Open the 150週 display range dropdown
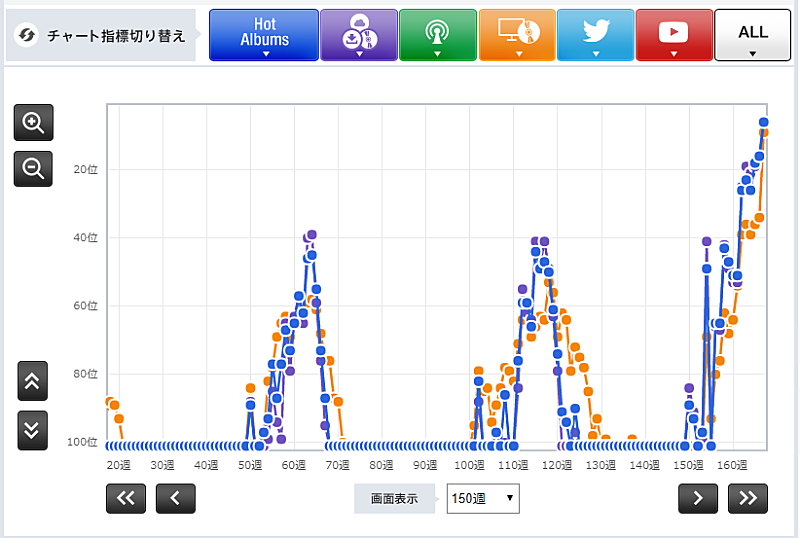The width and height of the screenshot is (800, 538). tap(483, 498)
